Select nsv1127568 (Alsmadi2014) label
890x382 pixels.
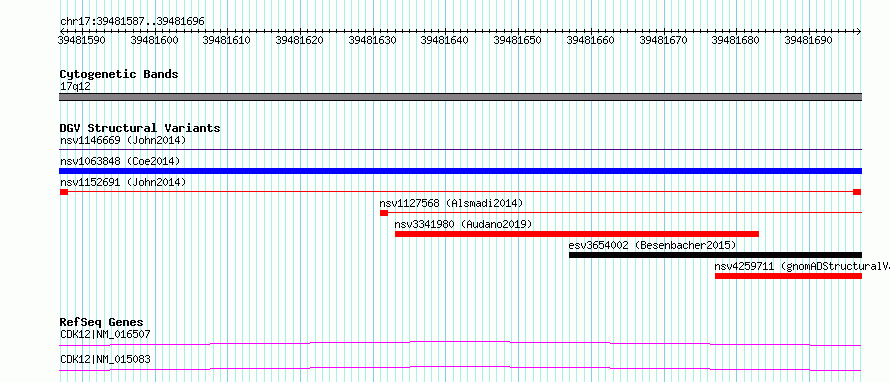coord(451,203)
